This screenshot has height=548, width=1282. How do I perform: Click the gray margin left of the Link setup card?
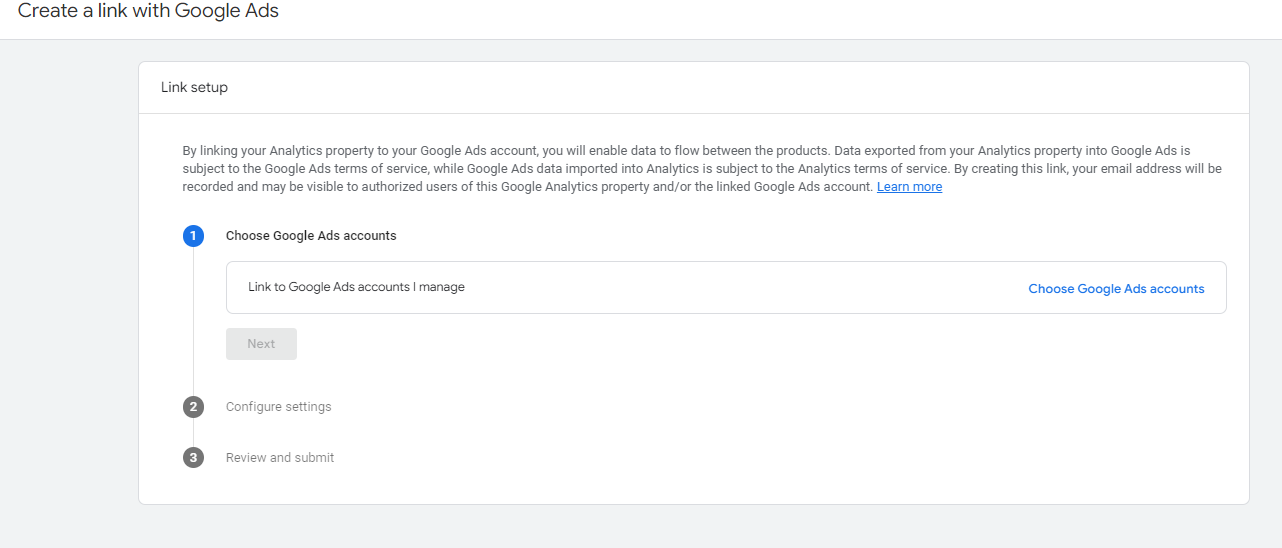(68, 280)
